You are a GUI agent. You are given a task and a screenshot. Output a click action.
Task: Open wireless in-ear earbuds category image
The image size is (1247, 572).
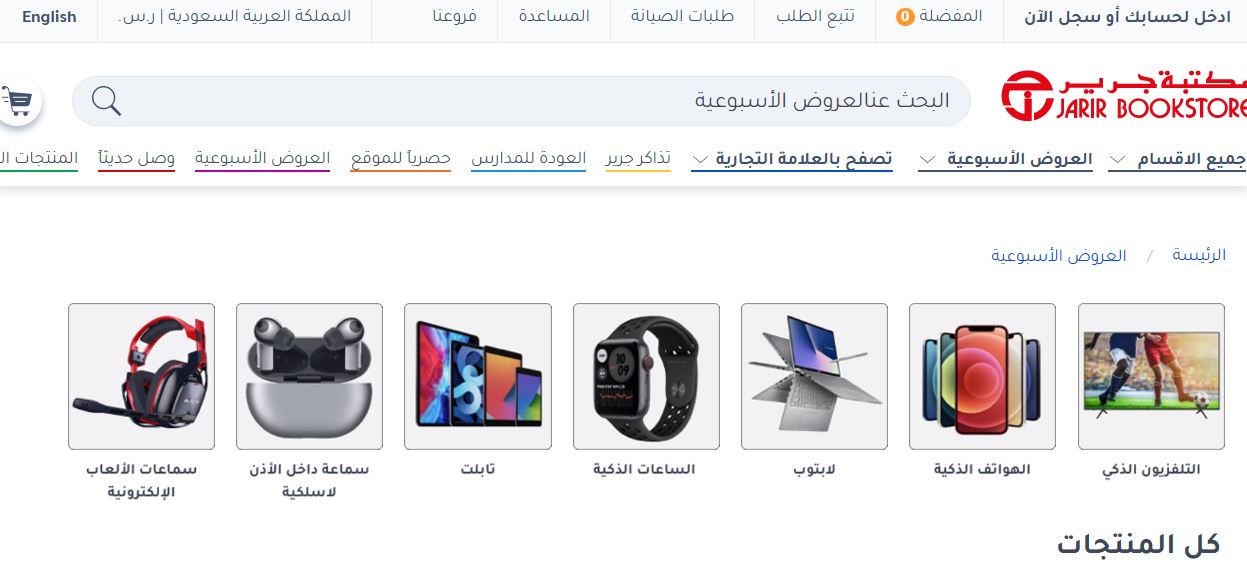[x=309, y=376]
